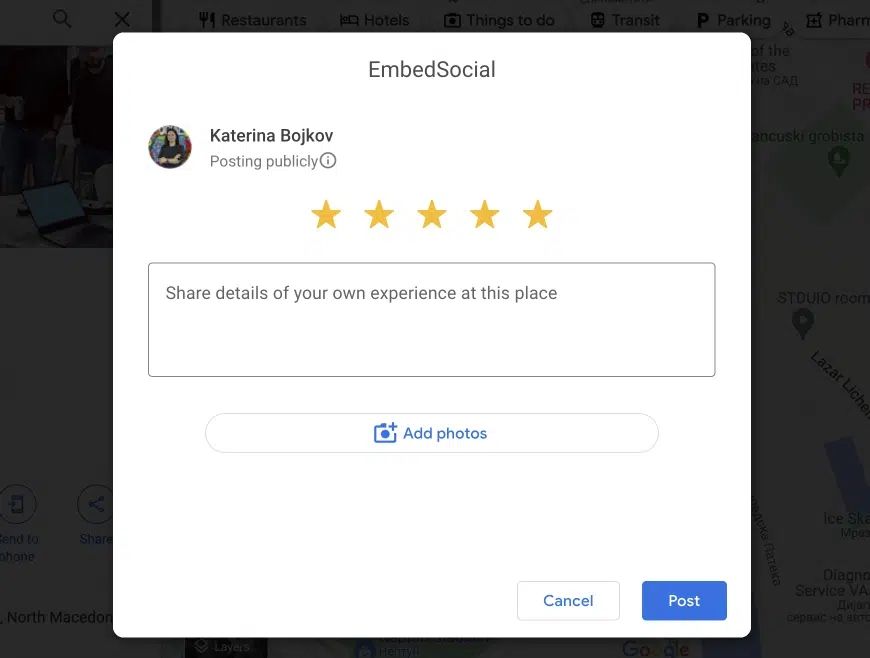Select the Restaurants filter chip
This screenshot has height=658, width=870.
[x=252, y=21]
